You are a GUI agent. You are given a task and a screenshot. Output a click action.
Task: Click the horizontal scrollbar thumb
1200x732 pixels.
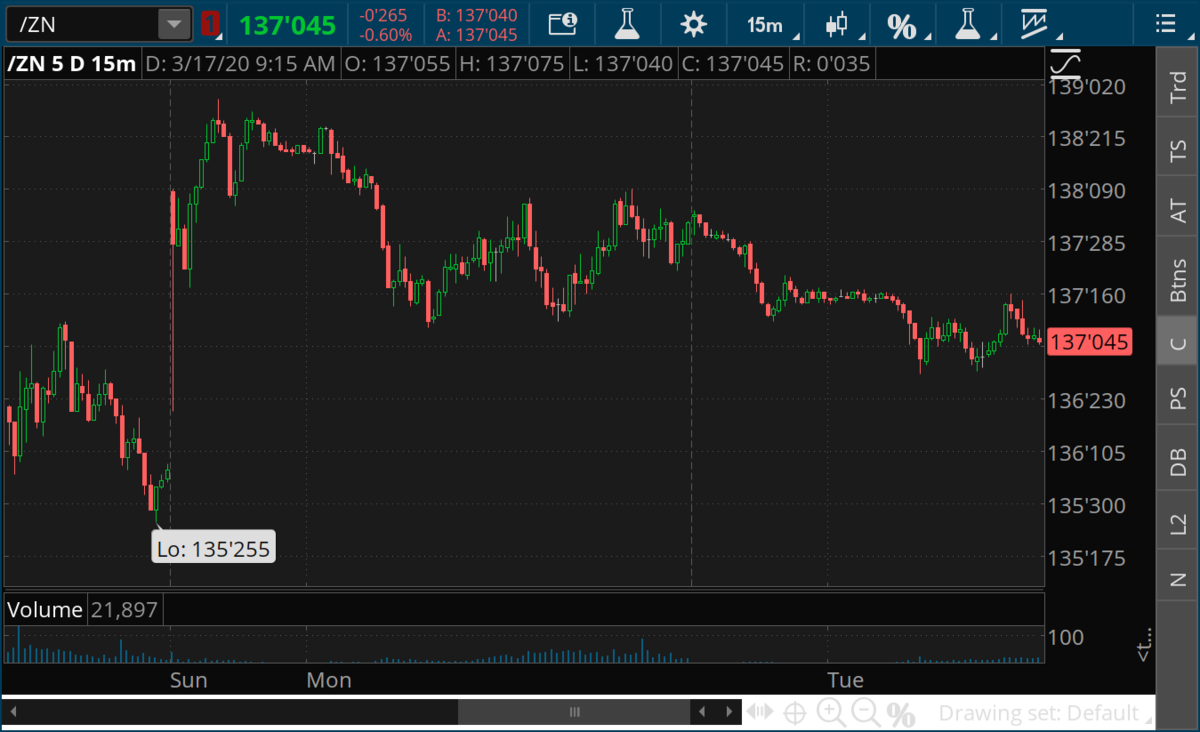point(574,712)
